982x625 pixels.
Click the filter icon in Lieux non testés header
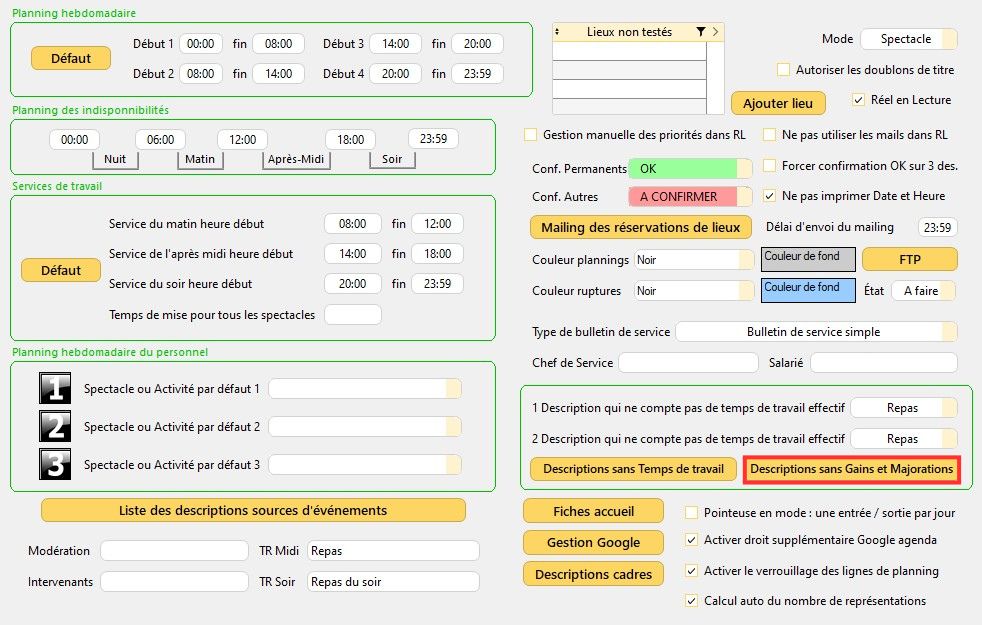(x=700, y=32)
